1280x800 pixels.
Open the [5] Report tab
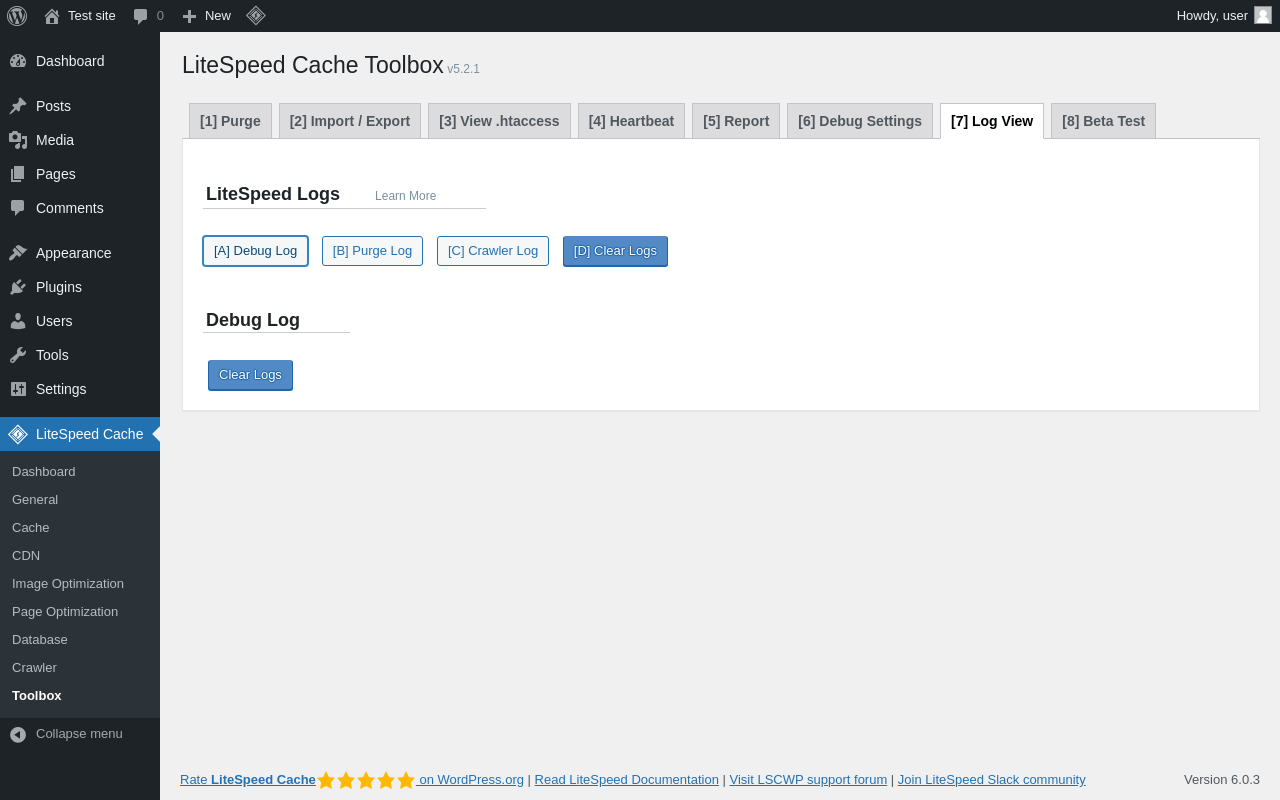(736, 121)
